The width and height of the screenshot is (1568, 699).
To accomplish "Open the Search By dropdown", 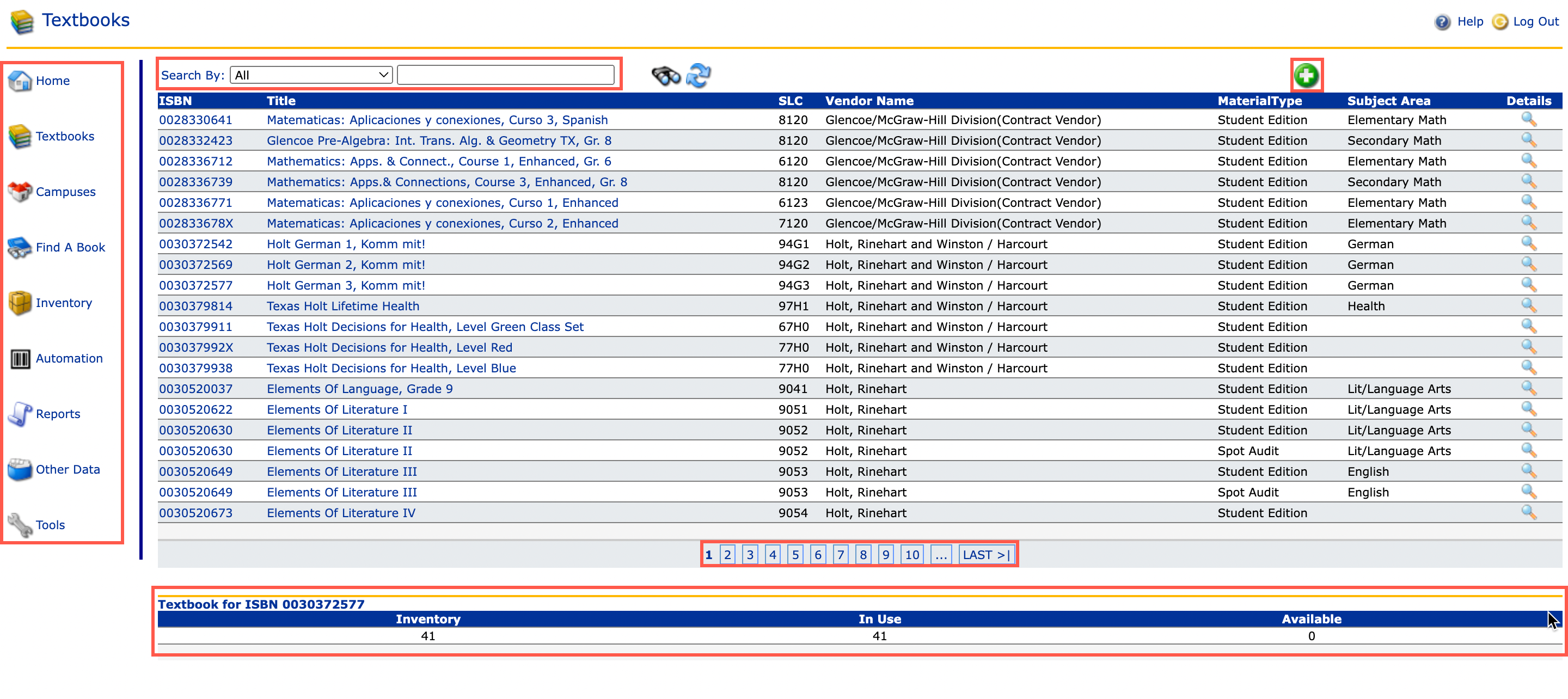I will coord(311,75).
